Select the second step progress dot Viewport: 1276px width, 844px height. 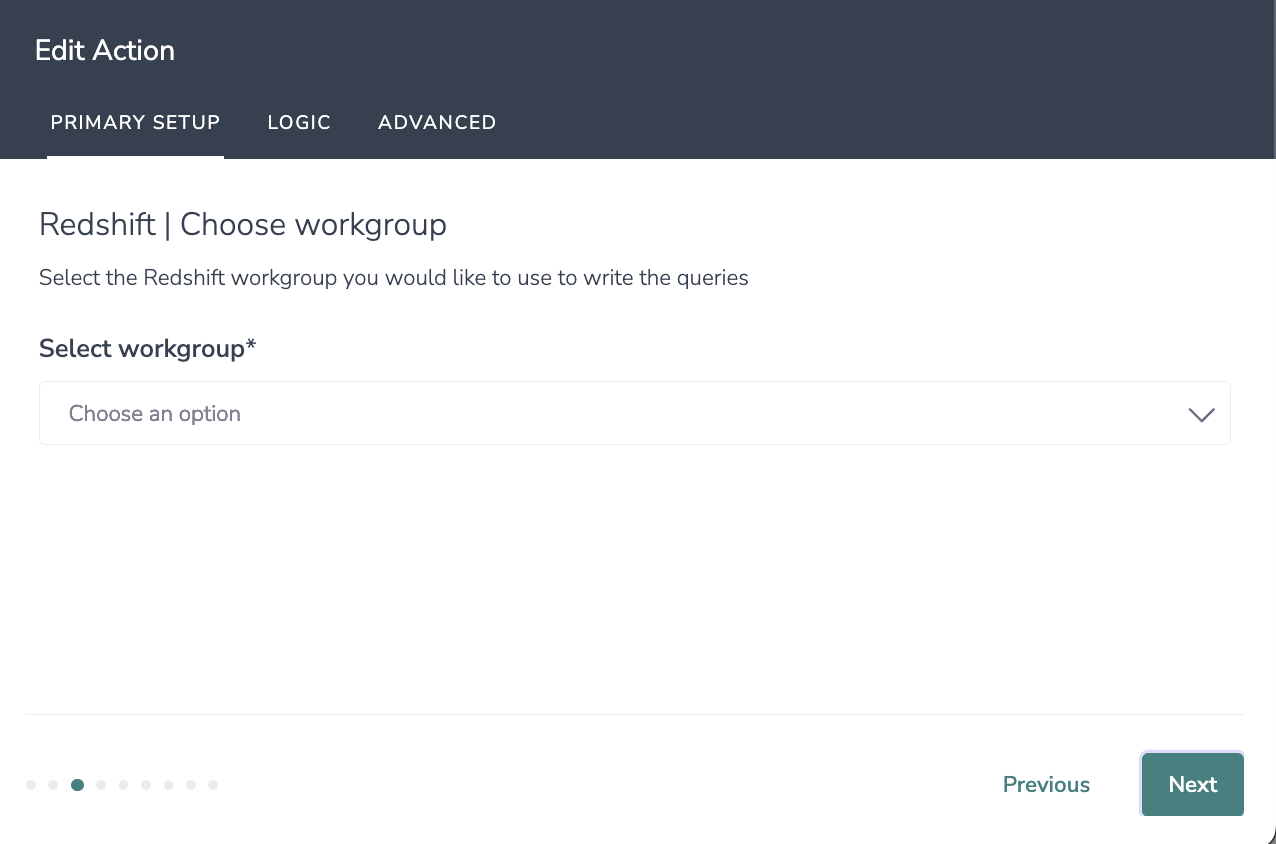click(x=53, y=785)
